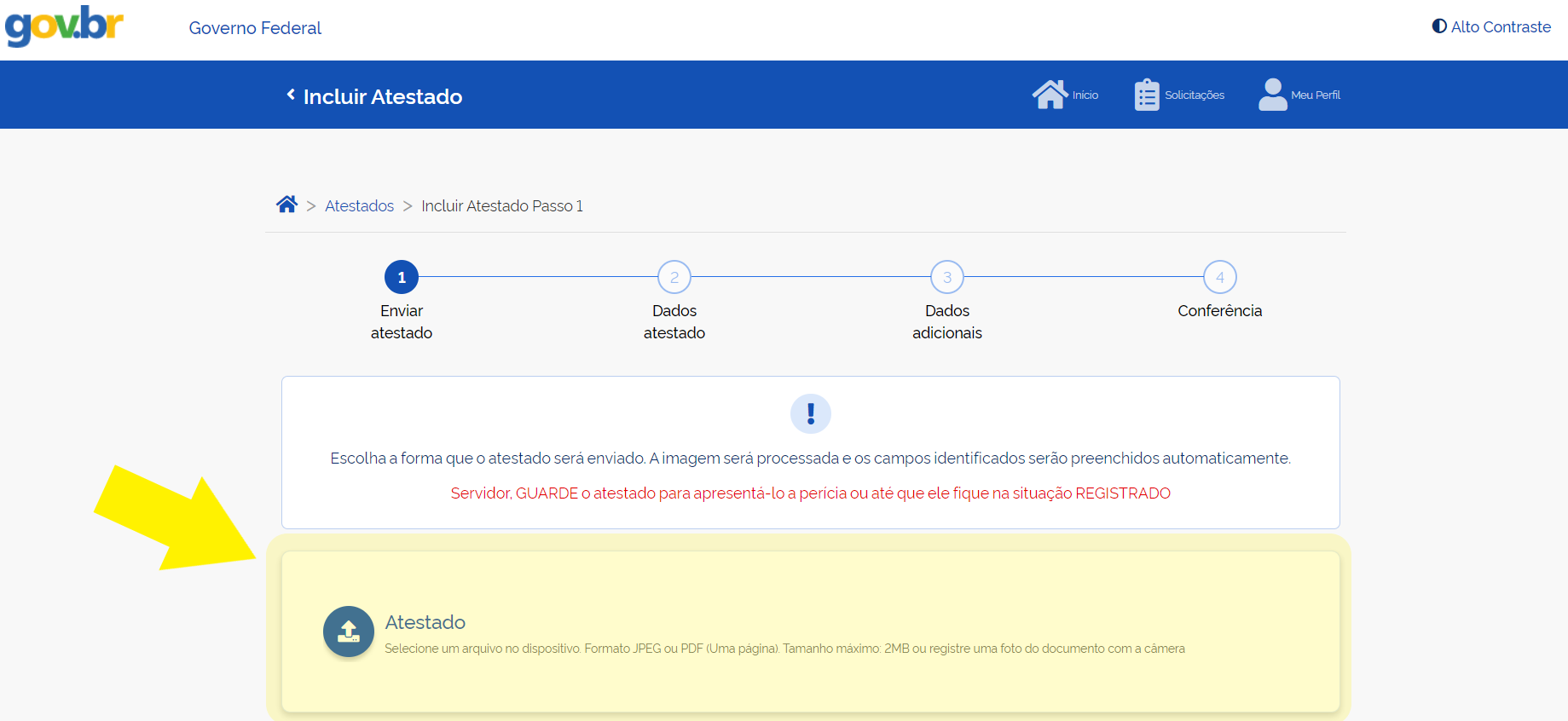
Task: Click the Atestado upload card title
Action: pyautogui.click(x=425, y=622)
